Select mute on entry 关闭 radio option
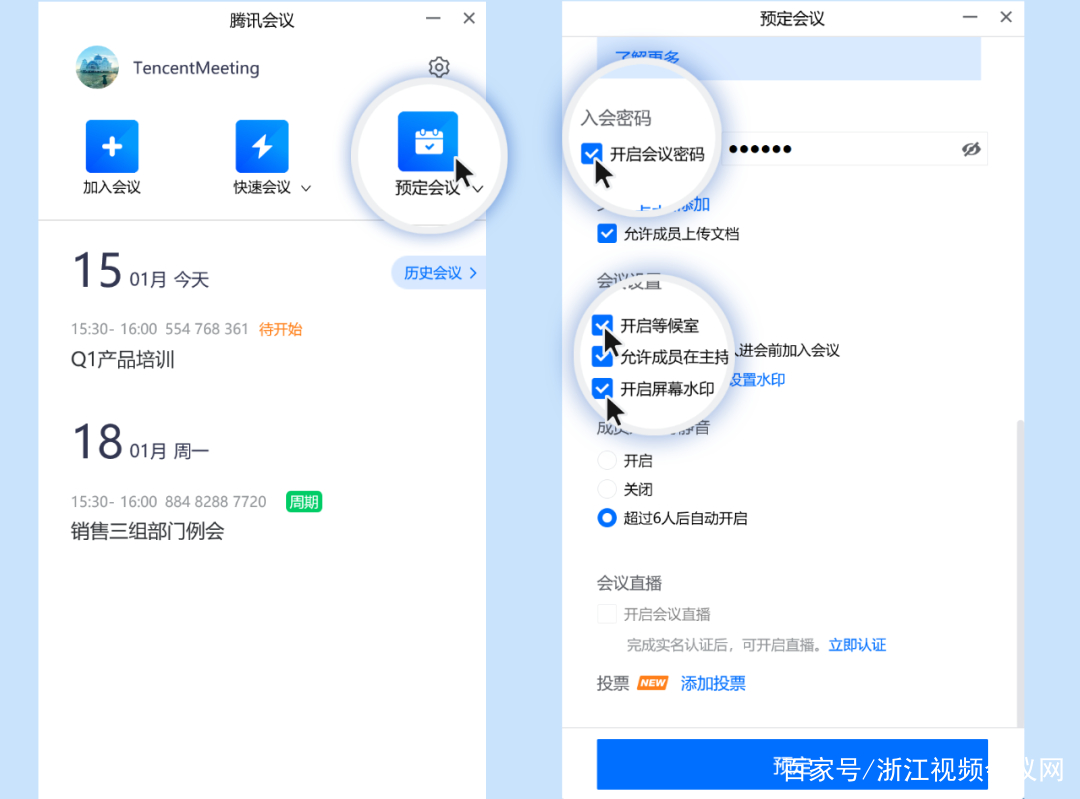This screenshot has height=799, width=1080. pos(607,489)
